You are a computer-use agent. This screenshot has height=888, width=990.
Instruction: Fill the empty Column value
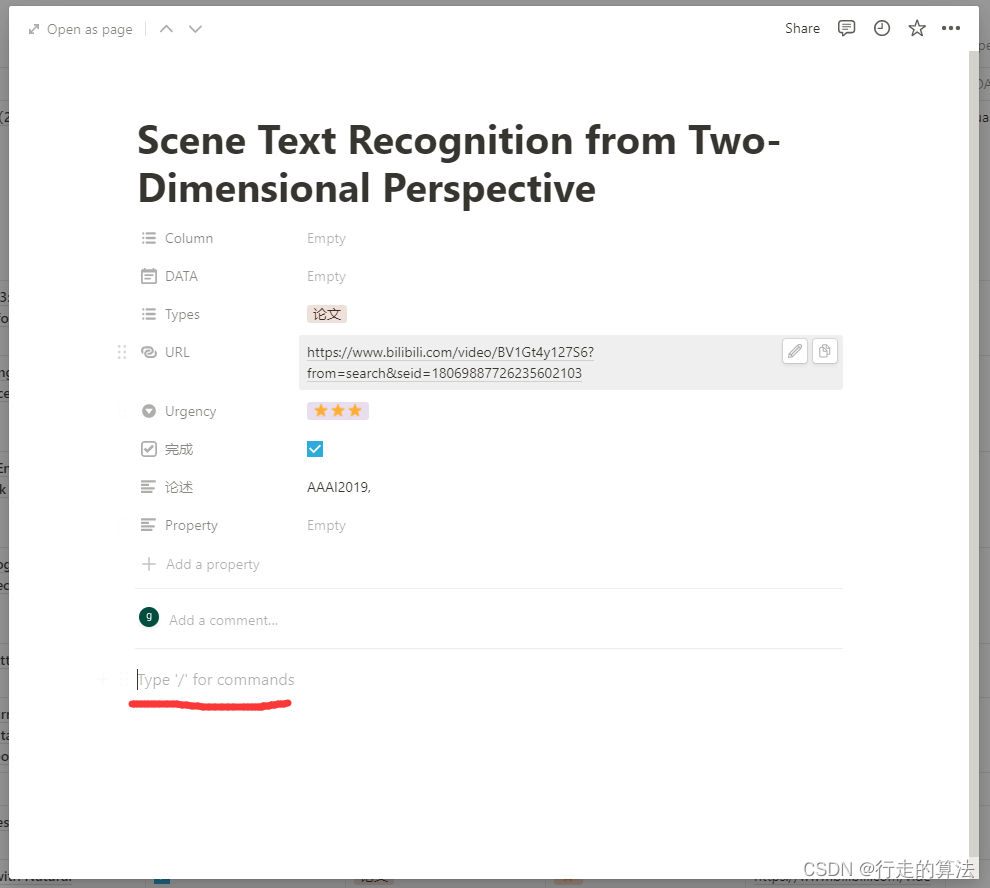click(326, 238)
